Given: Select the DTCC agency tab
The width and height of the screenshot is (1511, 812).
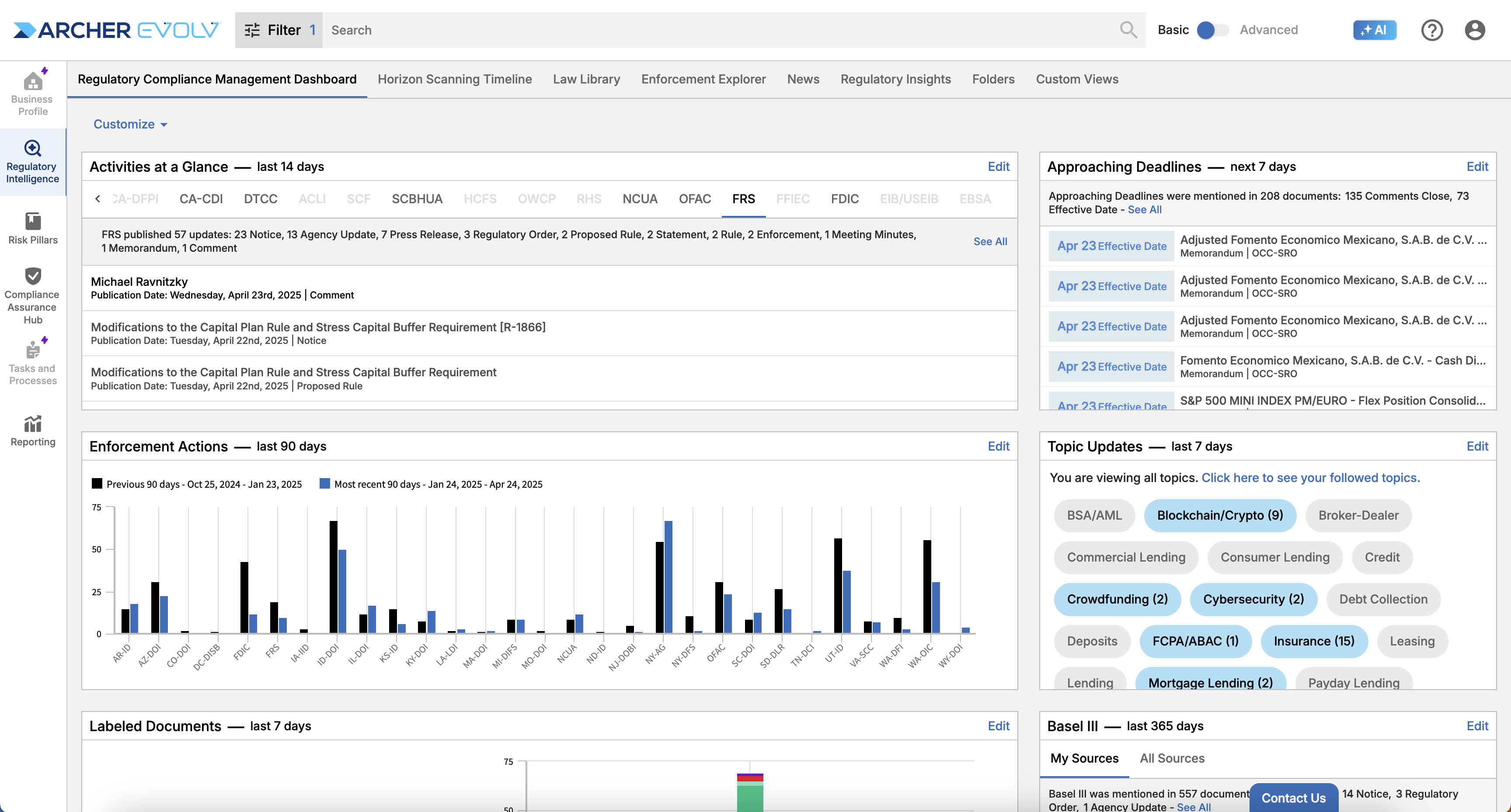Looking at the screenshot, I should 261,199.
